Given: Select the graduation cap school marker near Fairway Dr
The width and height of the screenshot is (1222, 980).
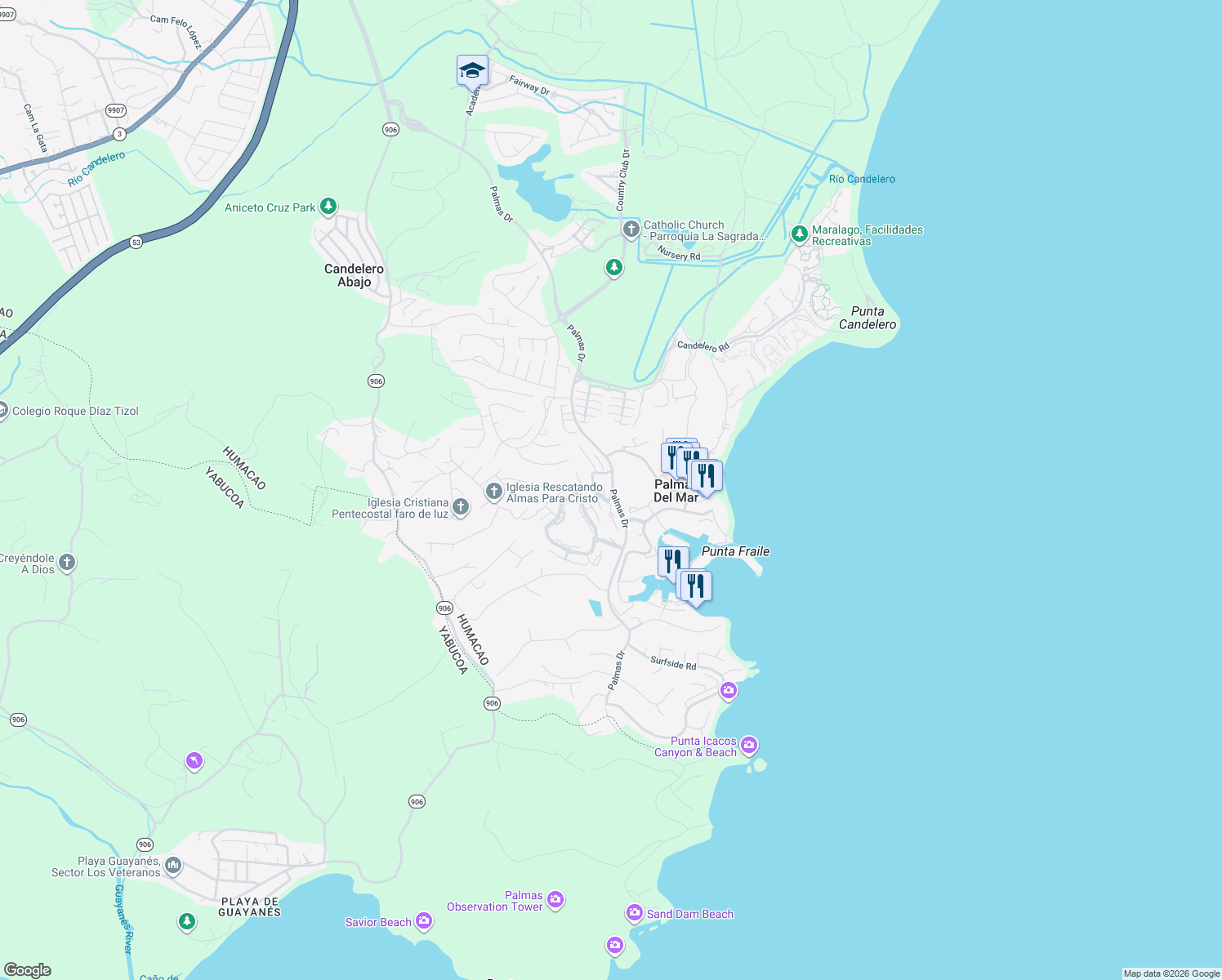Looking at the screenshot, I should [471, 71].
